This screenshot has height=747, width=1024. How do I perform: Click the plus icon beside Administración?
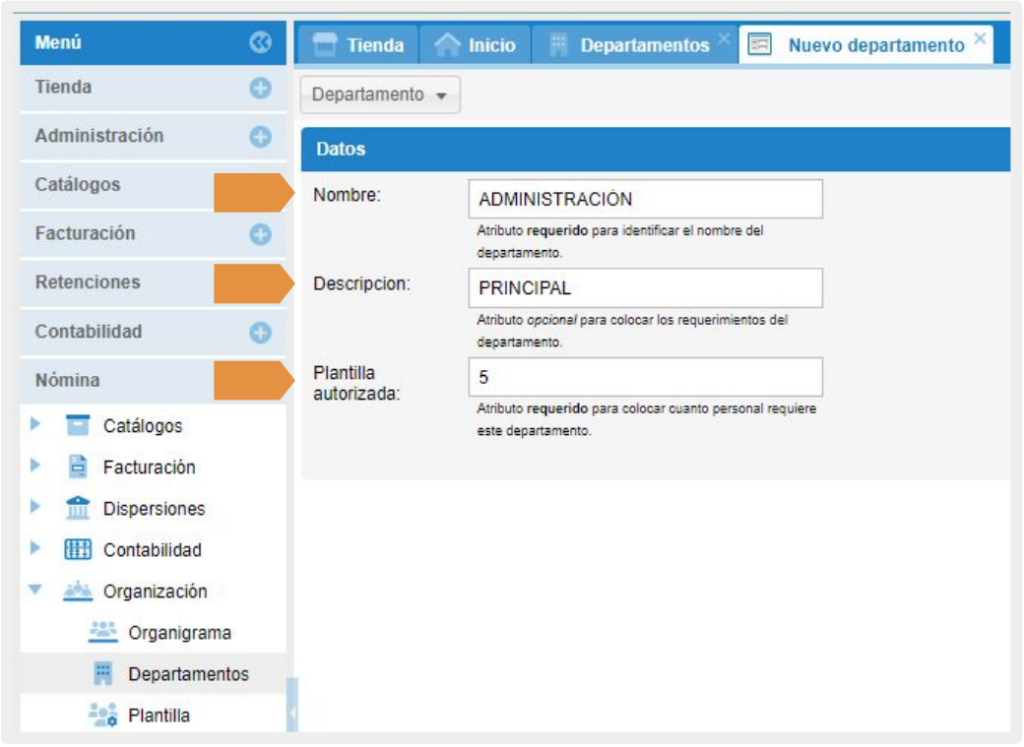(x=260, y=137)
